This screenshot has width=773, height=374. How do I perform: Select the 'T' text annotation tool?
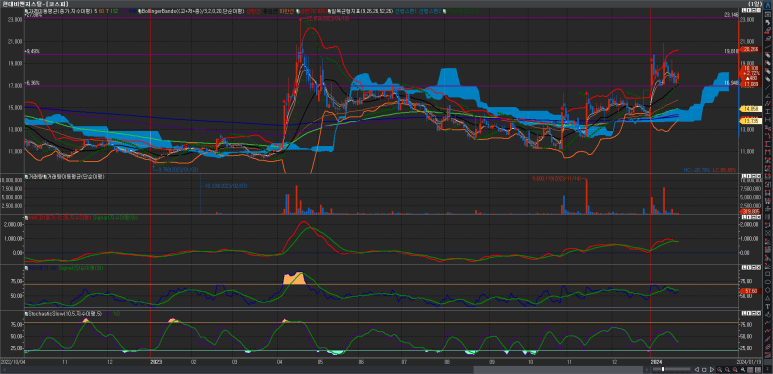click(x=768, y=306)
